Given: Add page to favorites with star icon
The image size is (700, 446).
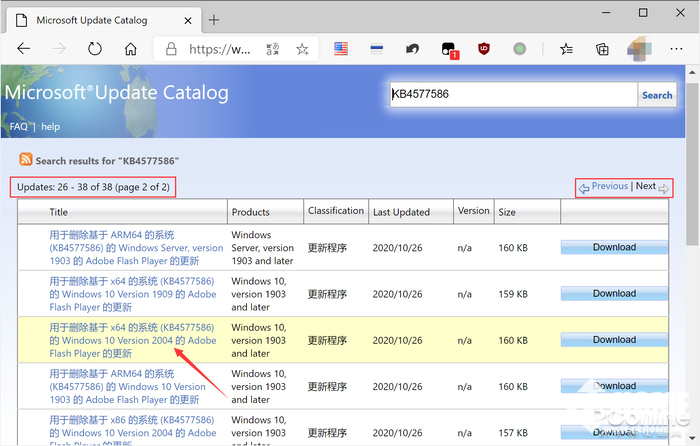Looking at the screenshot, I should [302, 49].
